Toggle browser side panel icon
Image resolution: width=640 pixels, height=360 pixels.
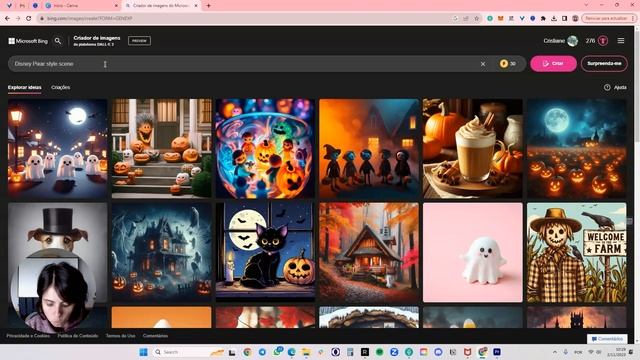pyautogui.click(x=564, y=18)
